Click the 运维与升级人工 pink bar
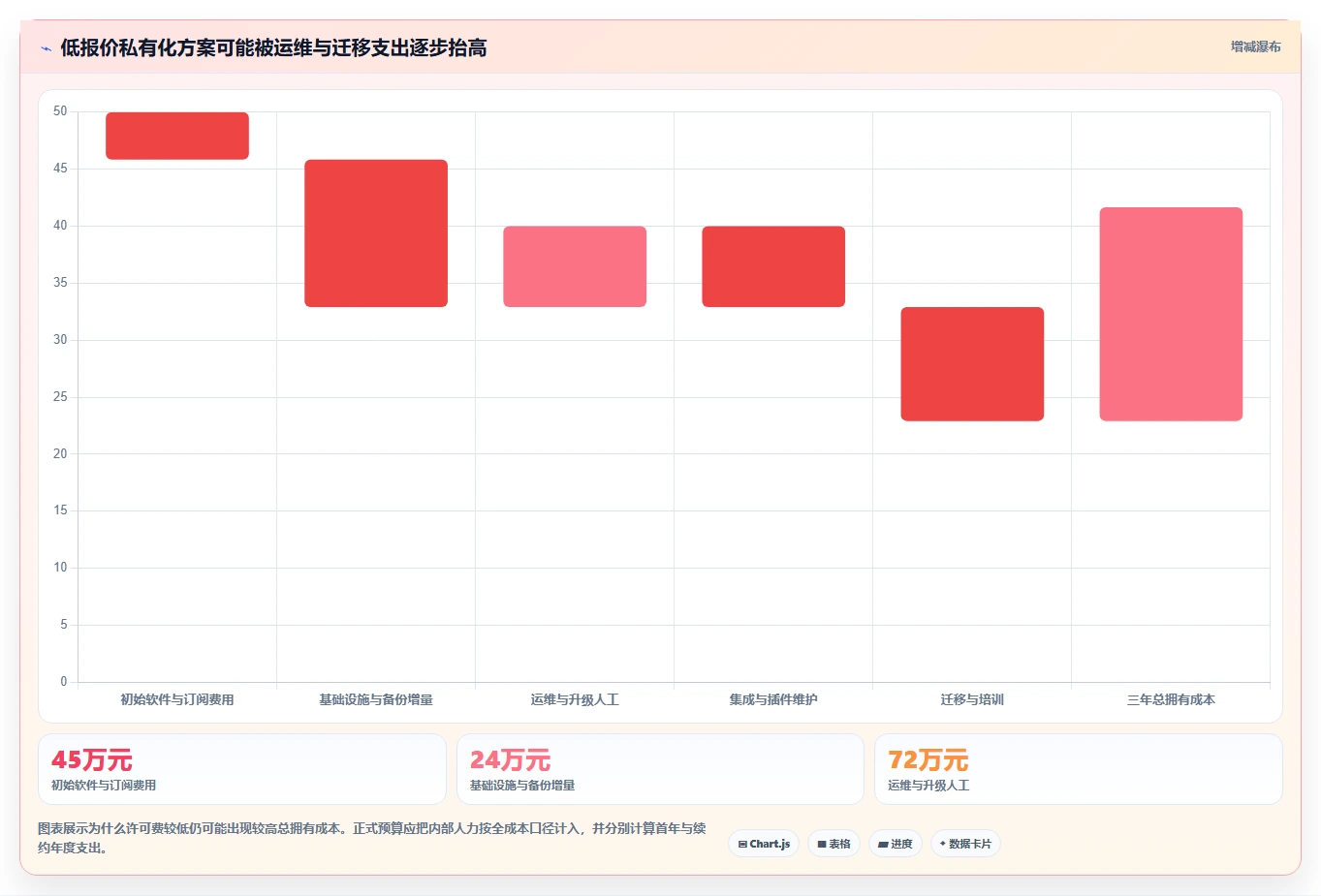This screenshot has width=1321, height=896. (575, 266)
